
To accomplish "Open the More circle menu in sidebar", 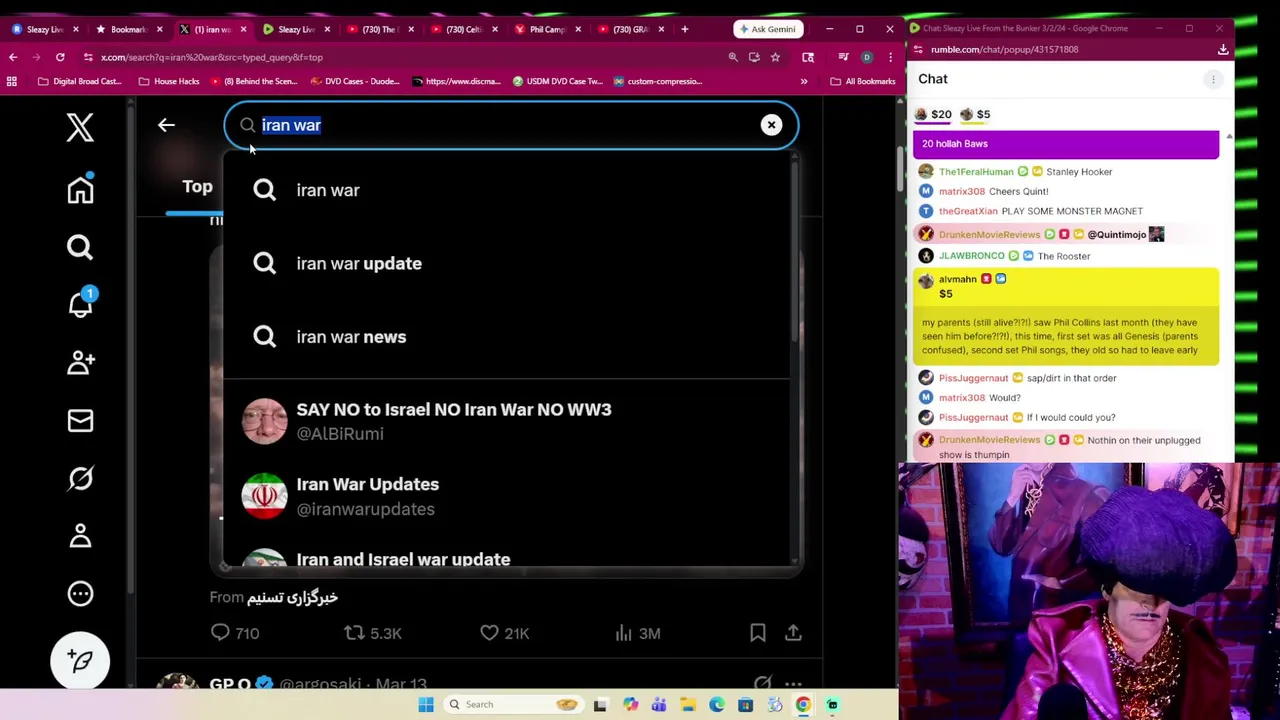I will [80, 594].
